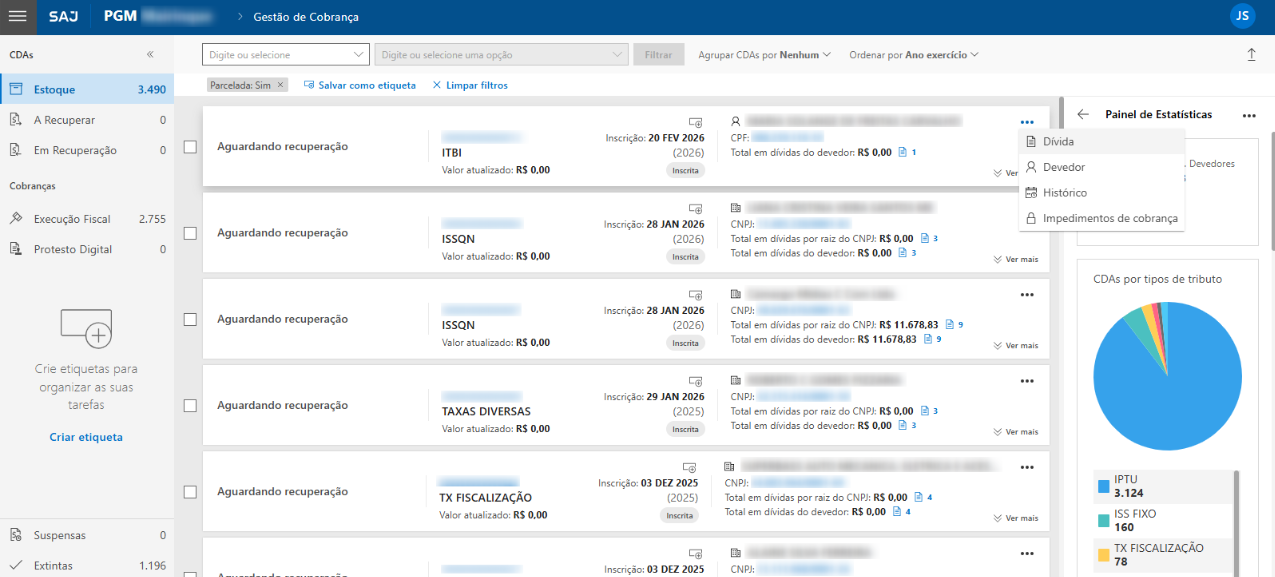Go back using Painel de Estatísticas arrow
Screen dimensions: 1275x577
pyautogui.click(x=1083, y=115)
